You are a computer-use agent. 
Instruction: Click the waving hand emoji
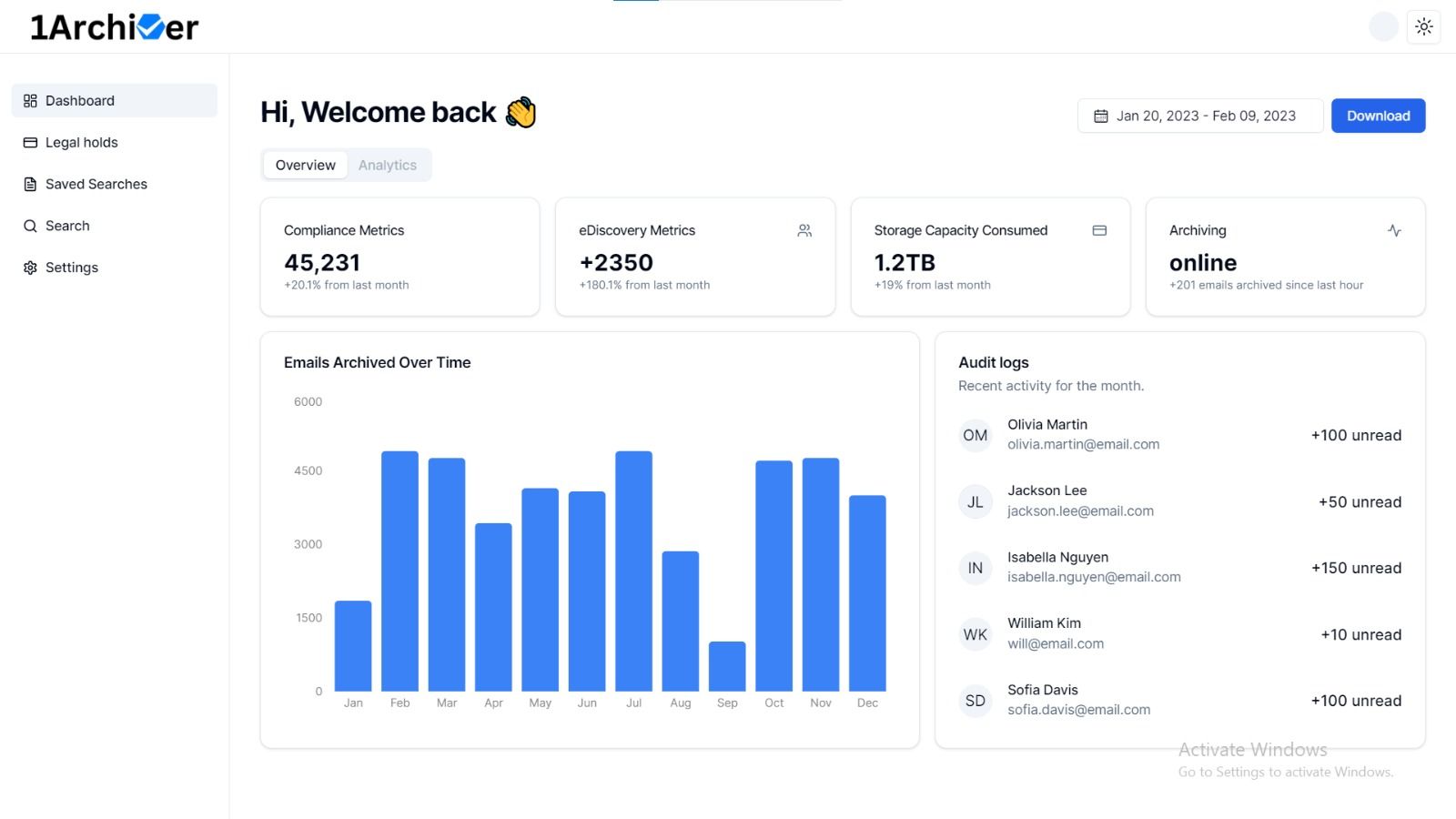pyautogui.click(x=521, y=113)
